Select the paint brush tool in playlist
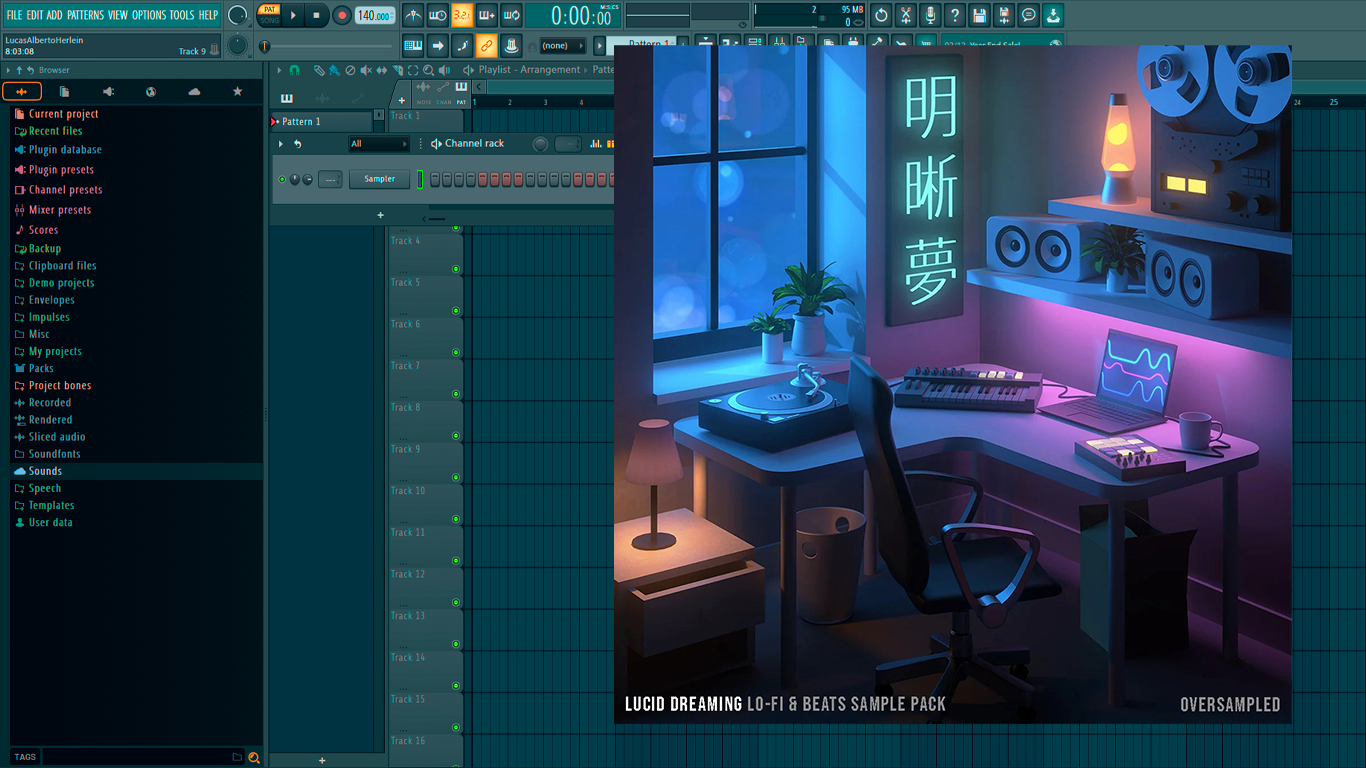 [x=335, y=70]
